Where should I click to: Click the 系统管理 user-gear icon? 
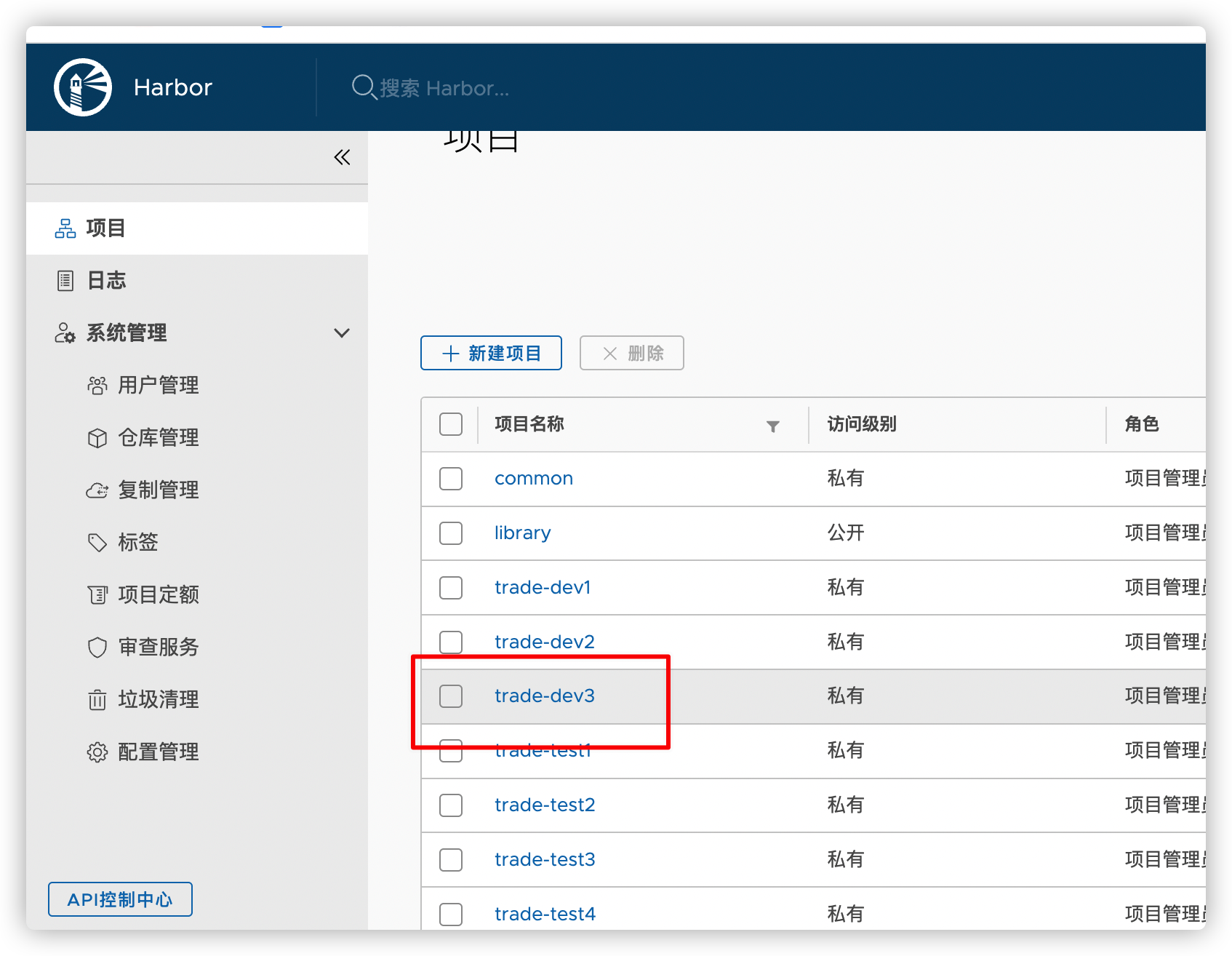click(x=65, y=333)
